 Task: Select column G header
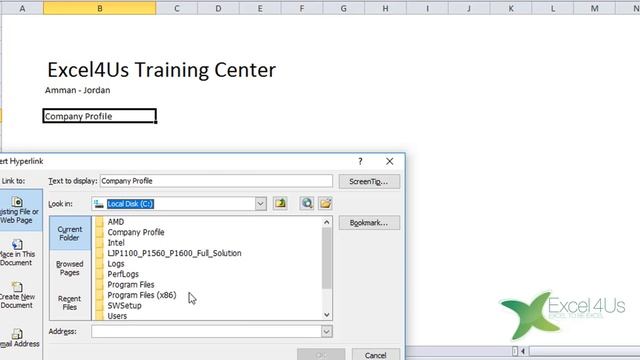(x=344, y=8)
